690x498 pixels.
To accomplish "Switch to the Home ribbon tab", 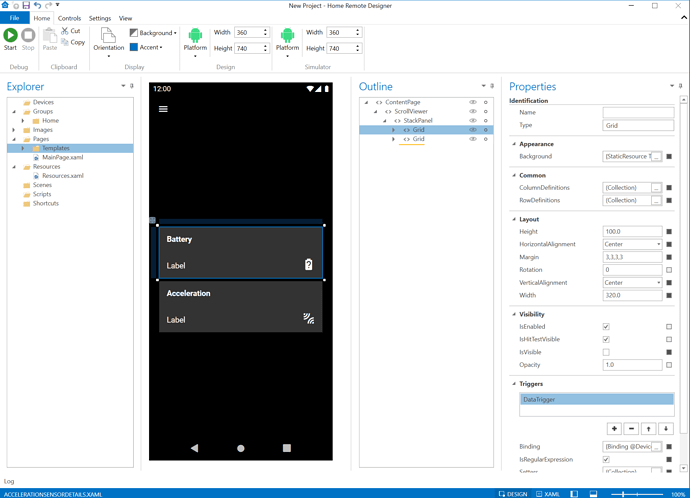I will (x=42, y=18).
